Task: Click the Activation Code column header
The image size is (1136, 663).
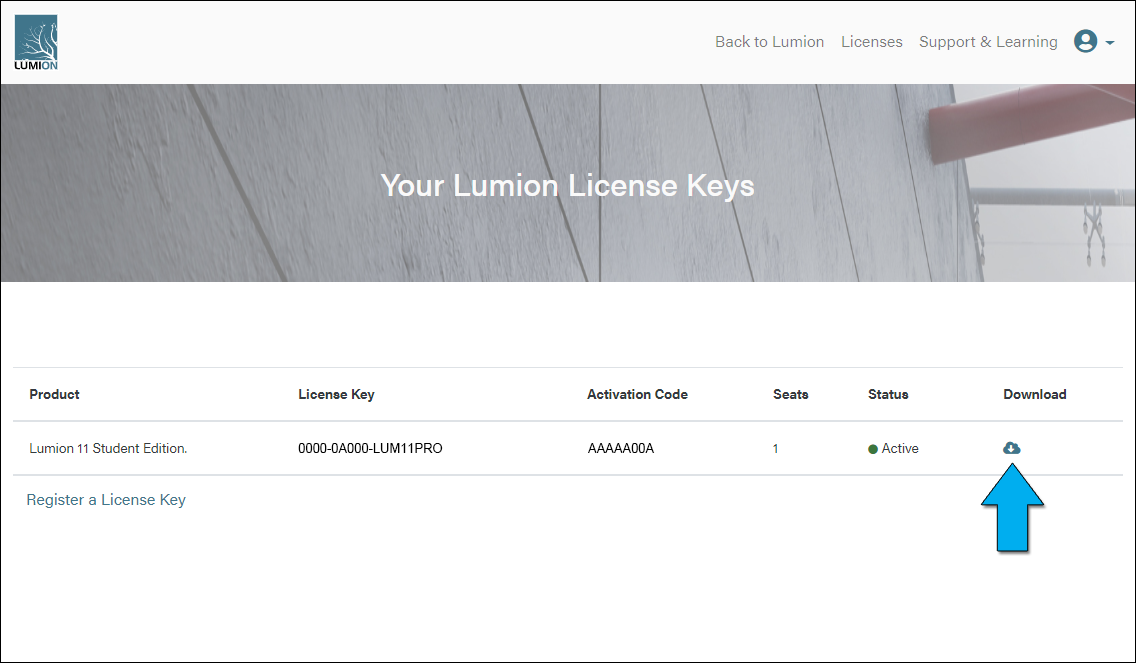Action: click(x=637, y=394)
